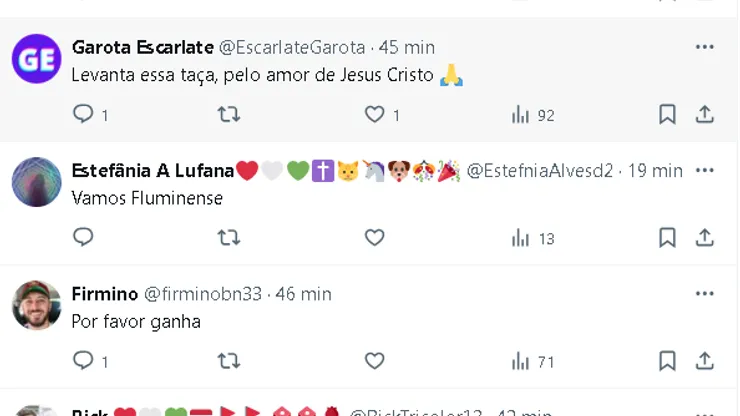
Task: Open the @firminobn33 handle link
Action: pyautogui.click(x=203, y=294)
